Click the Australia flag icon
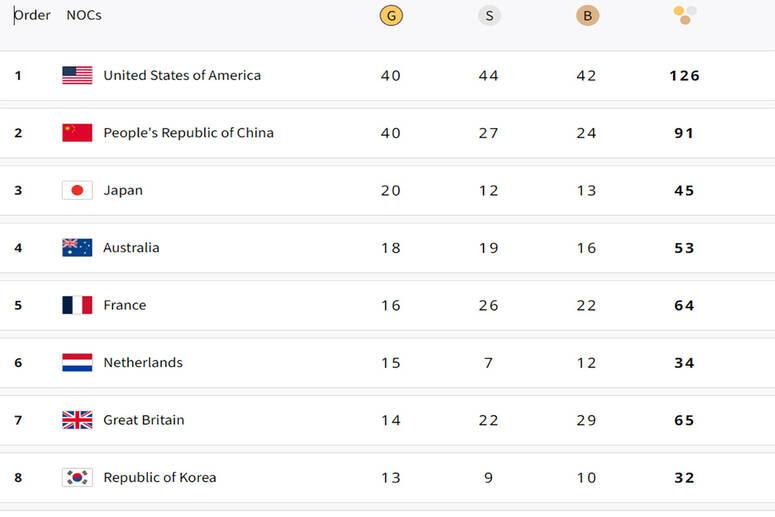The width and height of the screenshot is (775, 517). (x=77, y=248)
